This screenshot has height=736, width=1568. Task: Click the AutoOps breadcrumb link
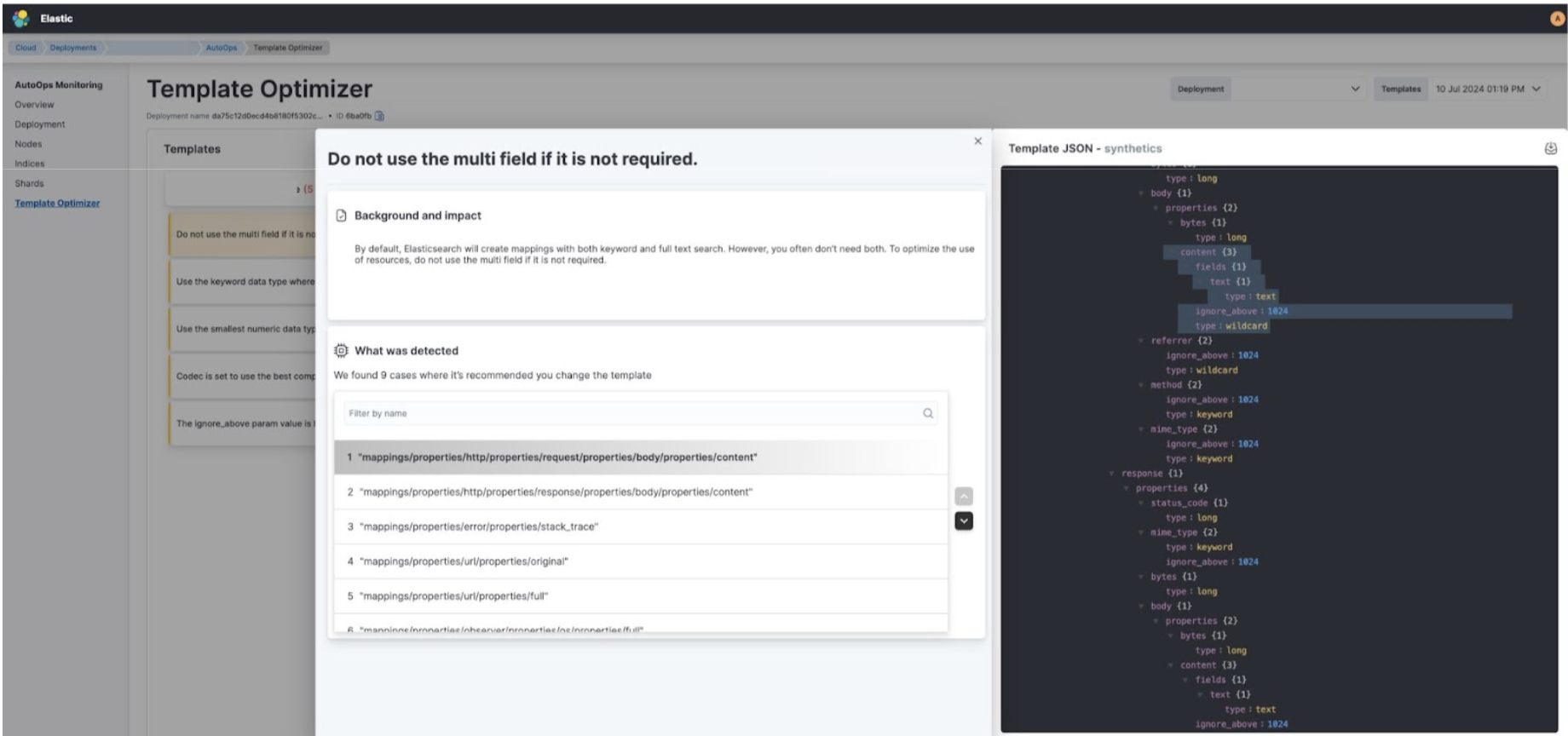point(221,48)
